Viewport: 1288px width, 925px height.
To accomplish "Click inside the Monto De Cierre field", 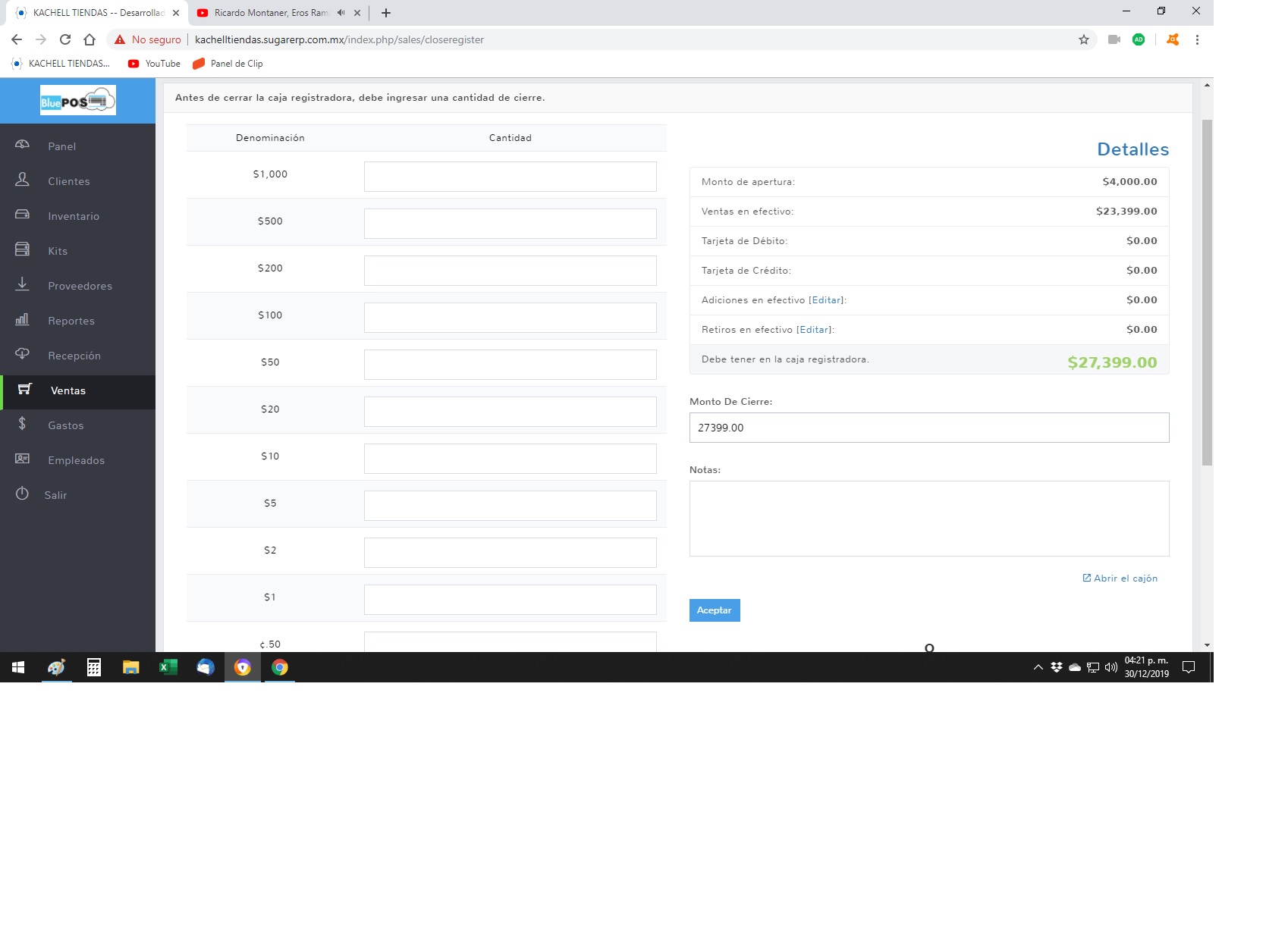I will (x=928, y=428).
